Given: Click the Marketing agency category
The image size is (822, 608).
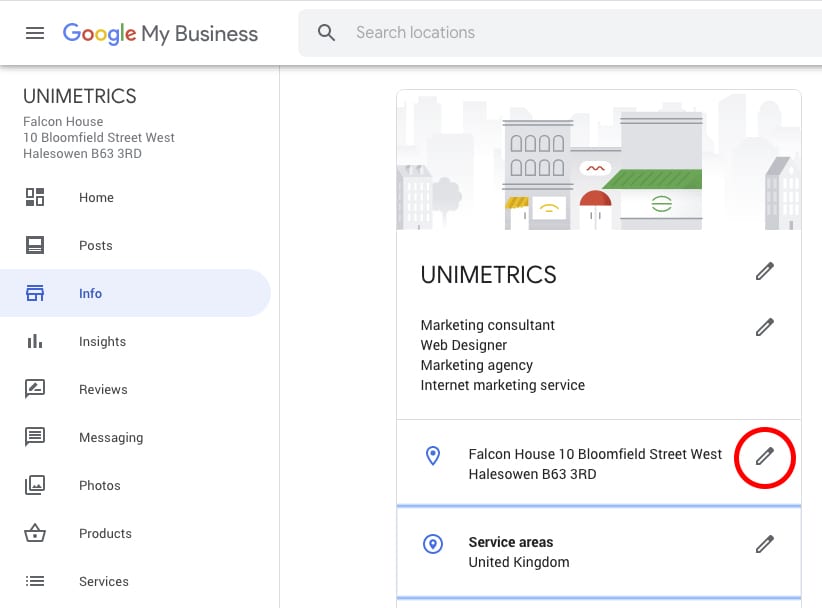Looking at the screenshot, I should pos(477,365).
